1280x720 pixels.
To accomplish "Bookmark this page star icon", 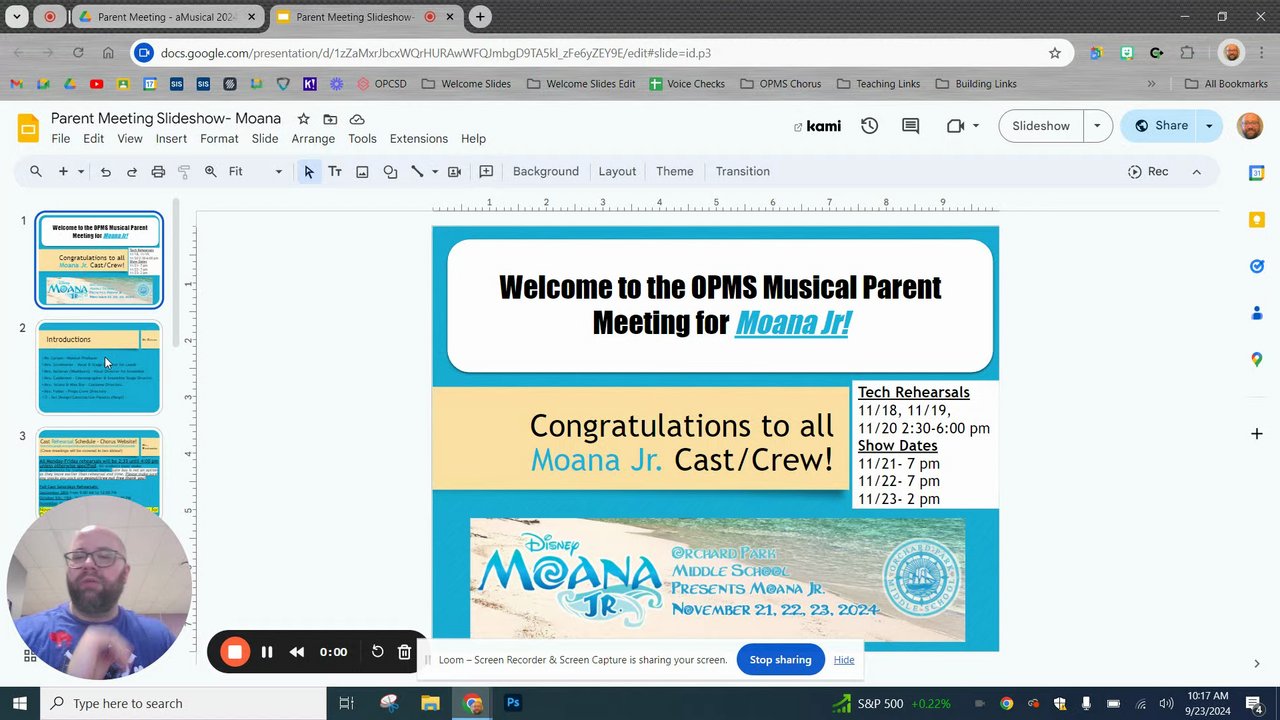I will click(1054, 53).
